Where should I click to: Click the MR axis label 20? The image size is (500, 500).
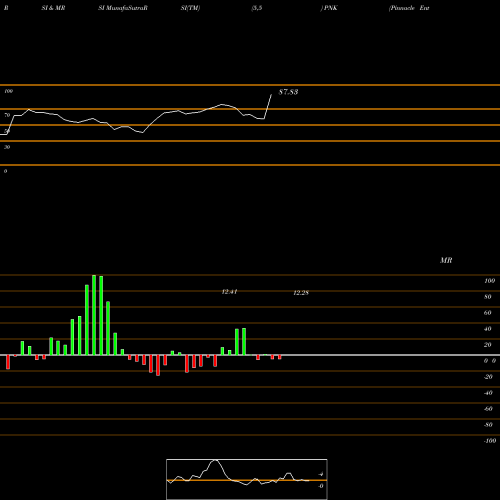point(488,345)
